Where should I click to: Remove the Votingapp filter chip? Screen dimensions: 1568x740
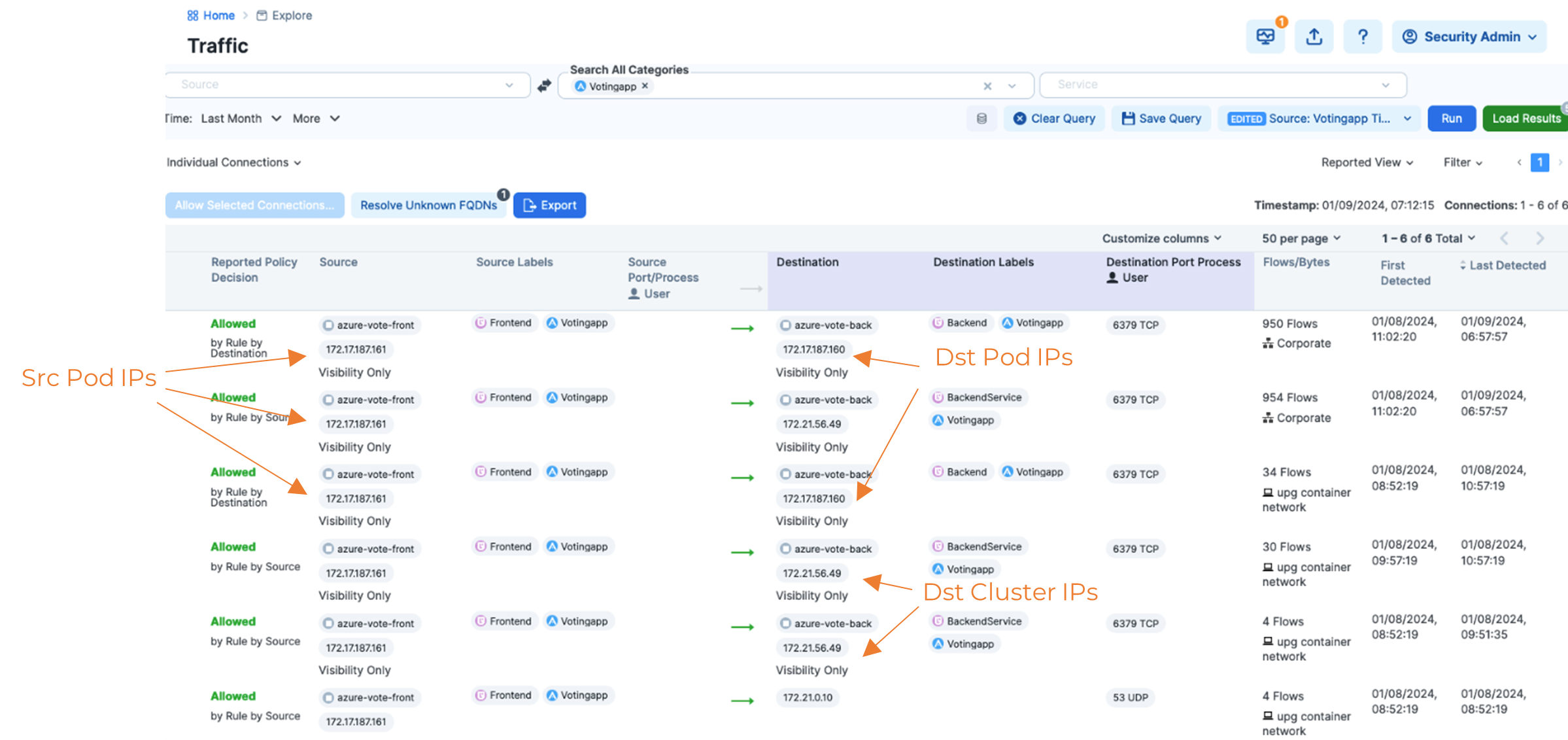[645, 86]
